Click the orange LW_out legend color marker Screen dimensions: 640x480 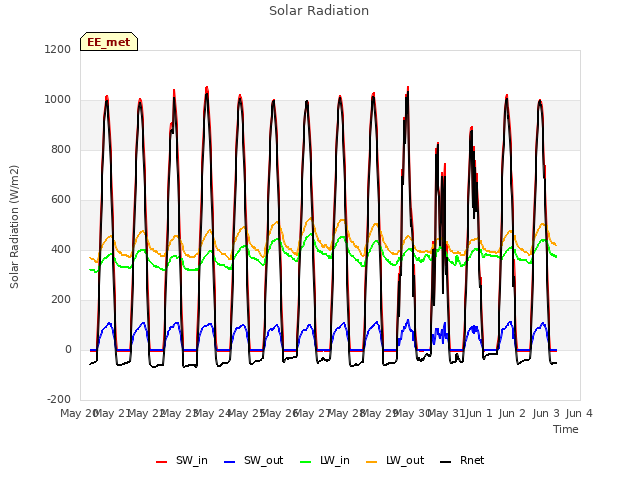[x=372, y=462]
